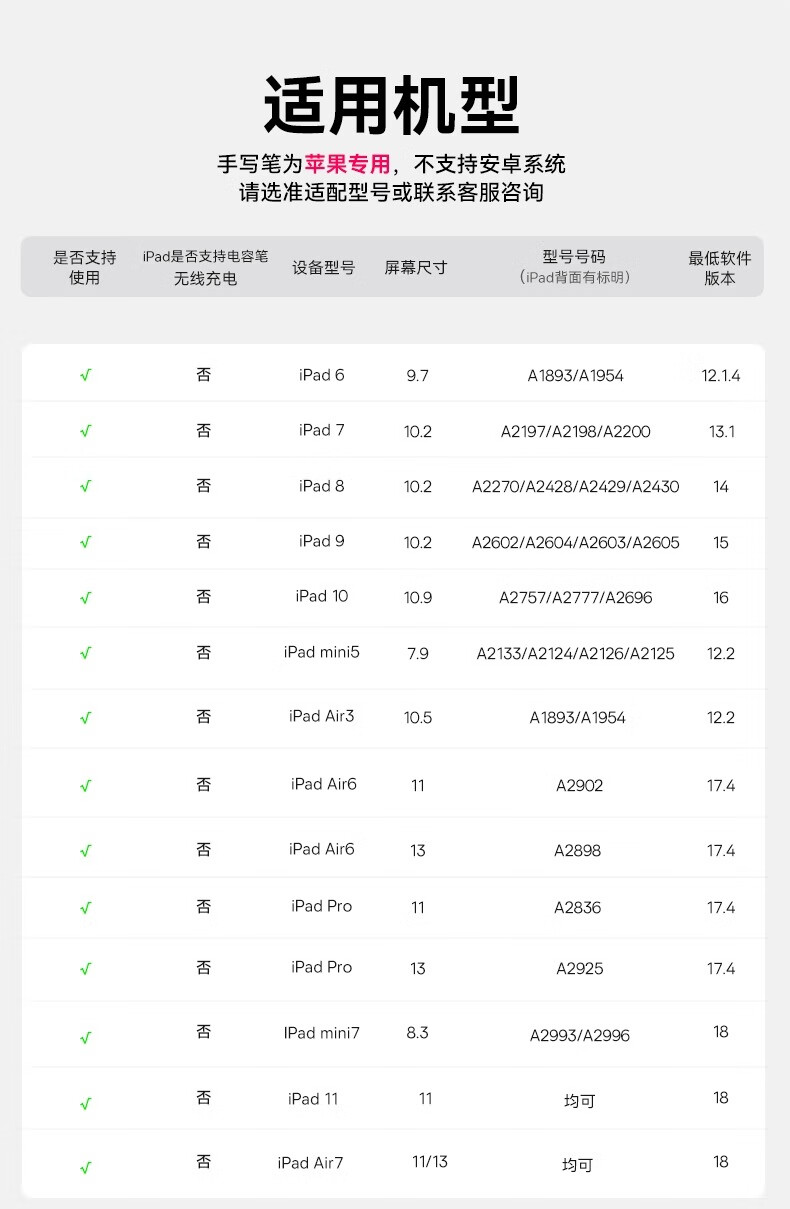Click the 12.2 version in the iPad mini5 row

pyautogui.click(x=721, y=654)
